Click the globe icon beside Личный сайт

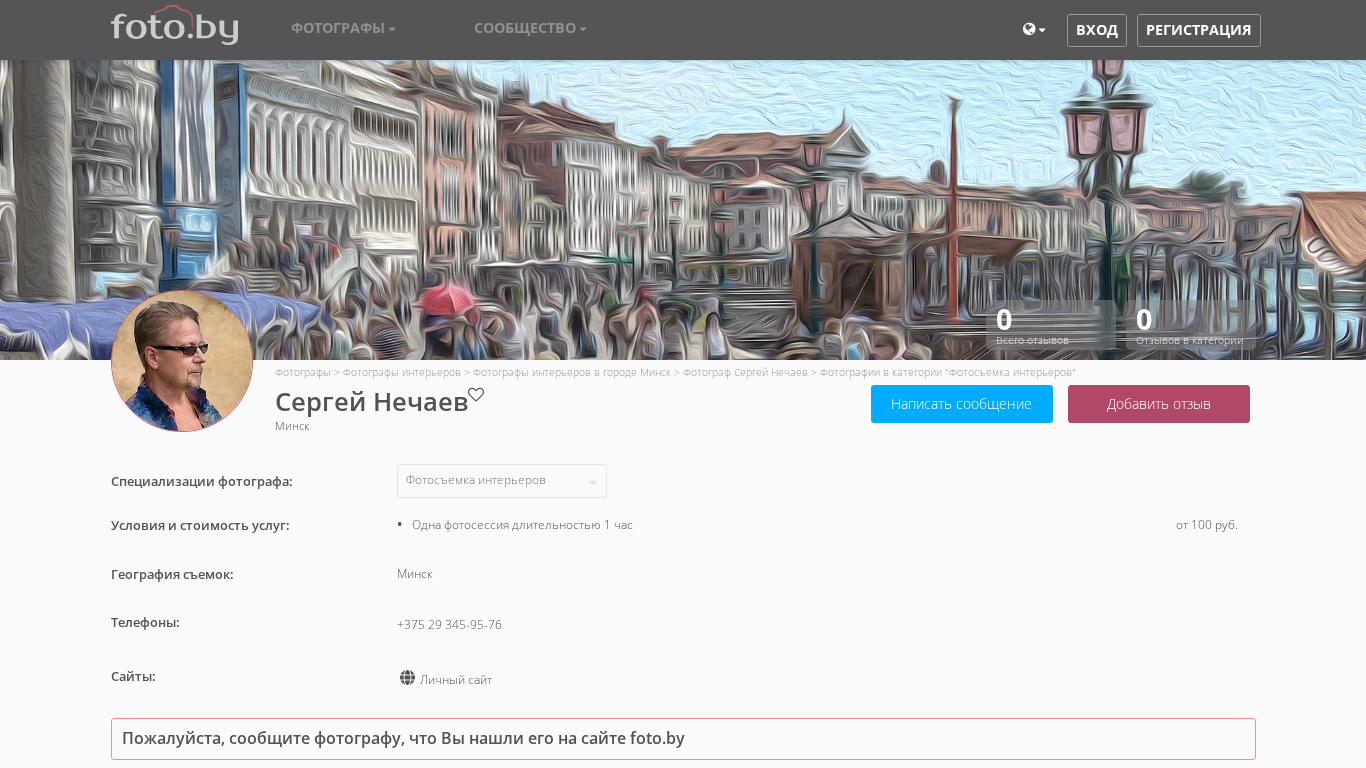tap(407, 678)
